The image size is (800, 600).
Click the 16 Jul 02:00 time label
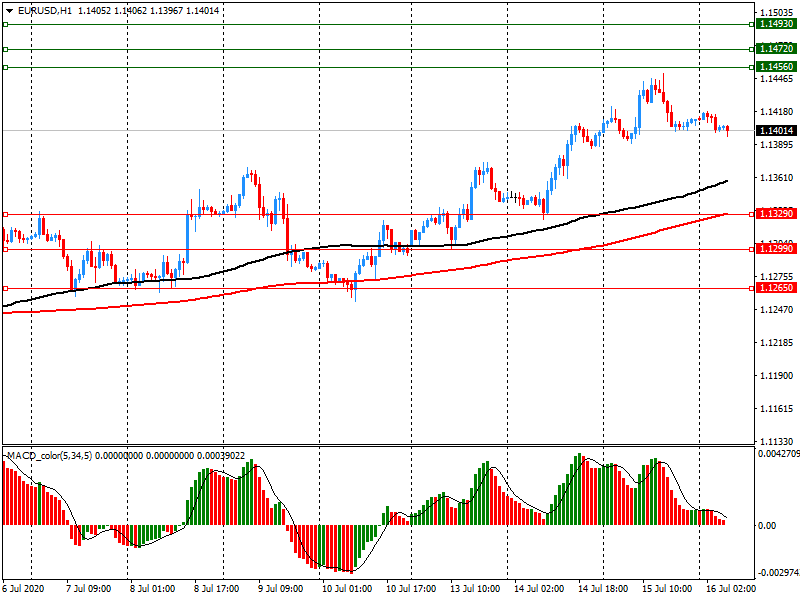click(x=731, y=588)
